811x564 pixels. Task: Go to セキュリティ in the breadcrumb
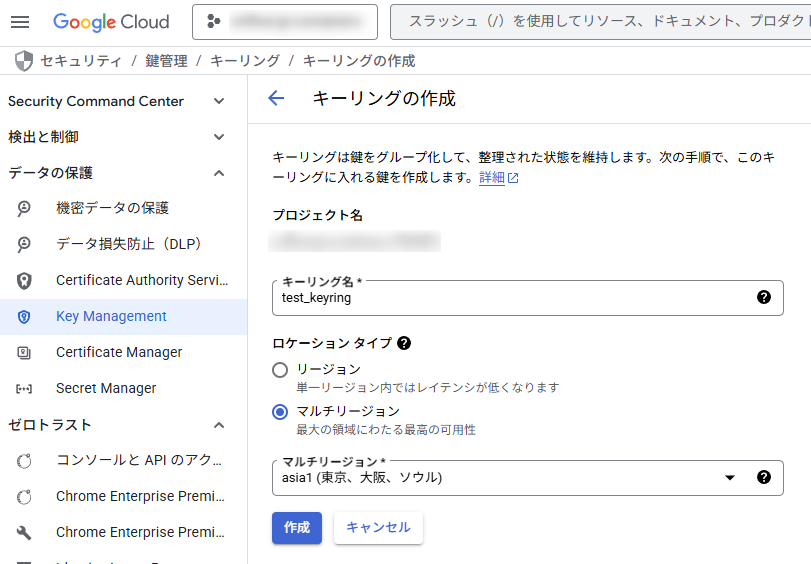(x=81, y=61)
